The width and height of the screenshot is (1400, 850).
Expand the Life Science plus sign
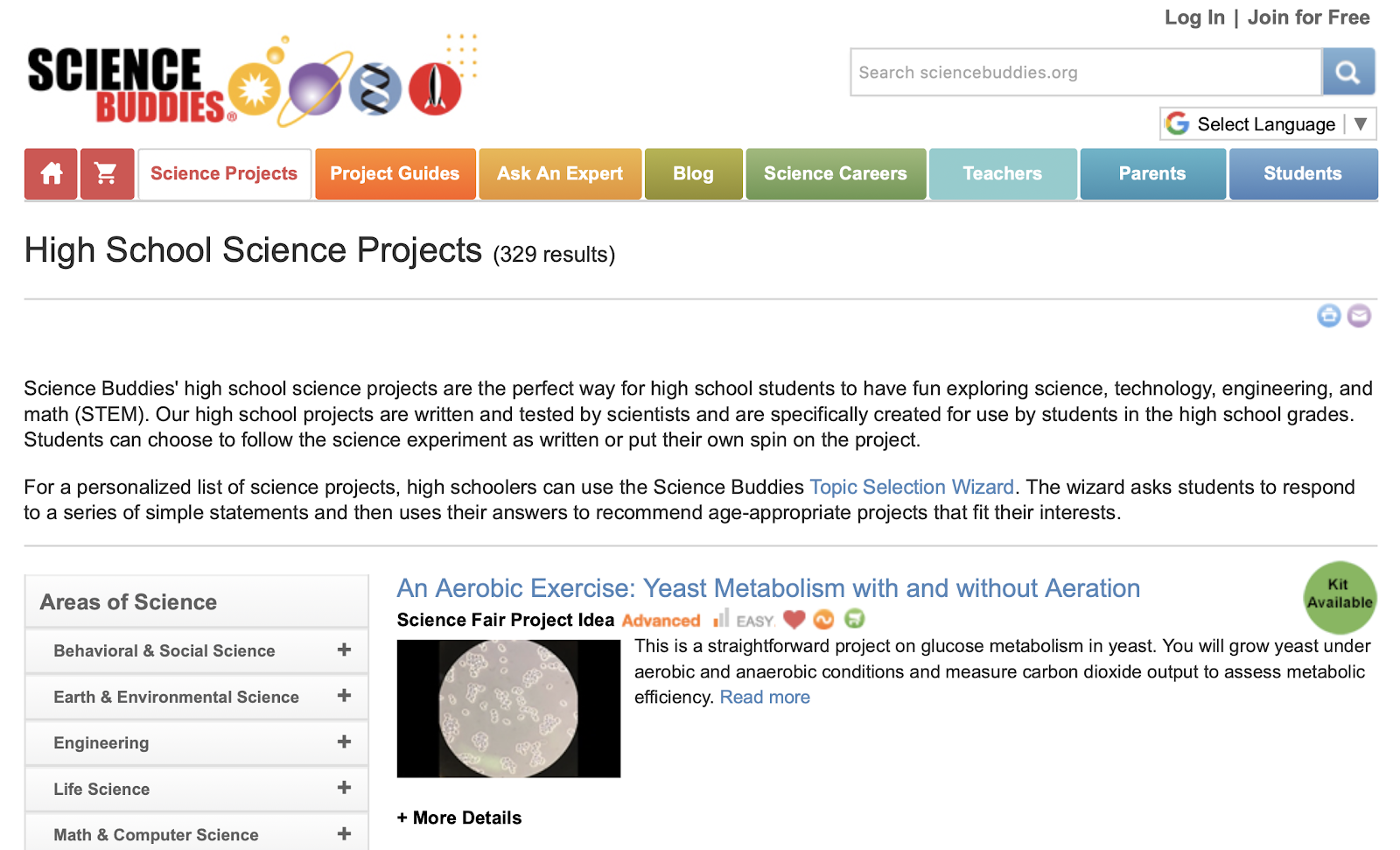[x=344, y=788]
